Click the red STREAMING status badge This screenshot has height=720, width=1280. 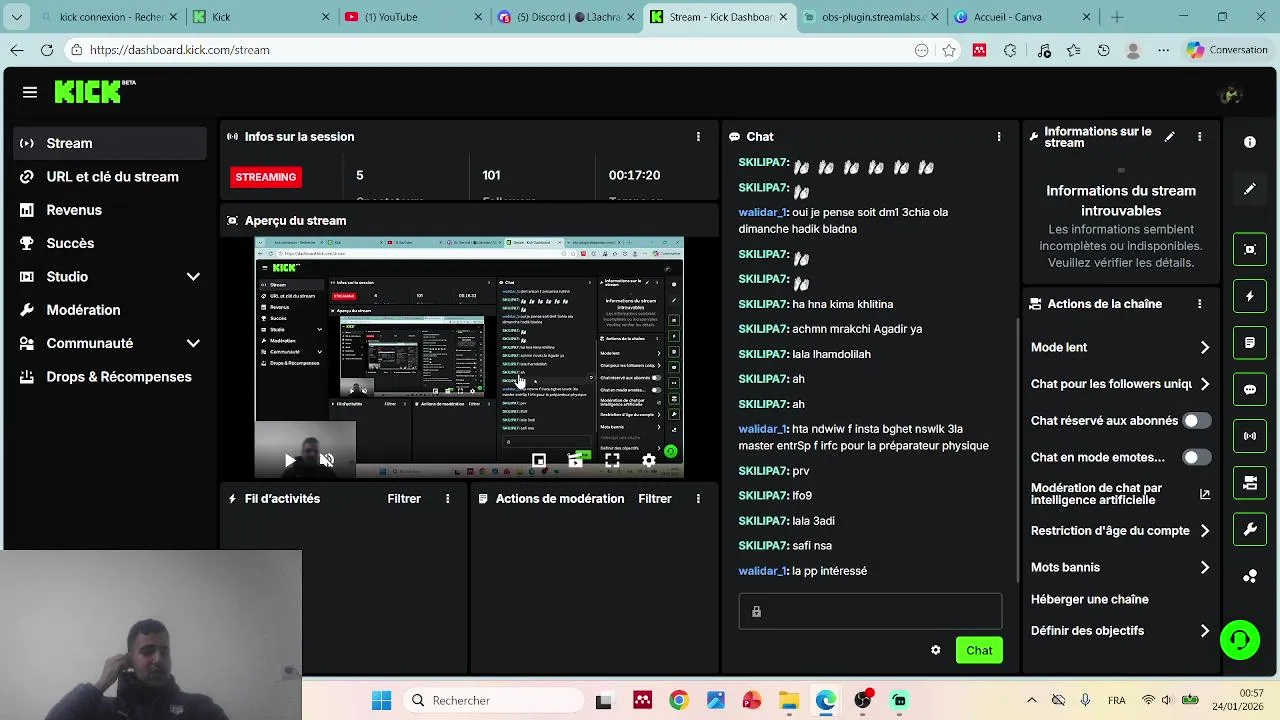pyautogui.click(x=266, y=177)
